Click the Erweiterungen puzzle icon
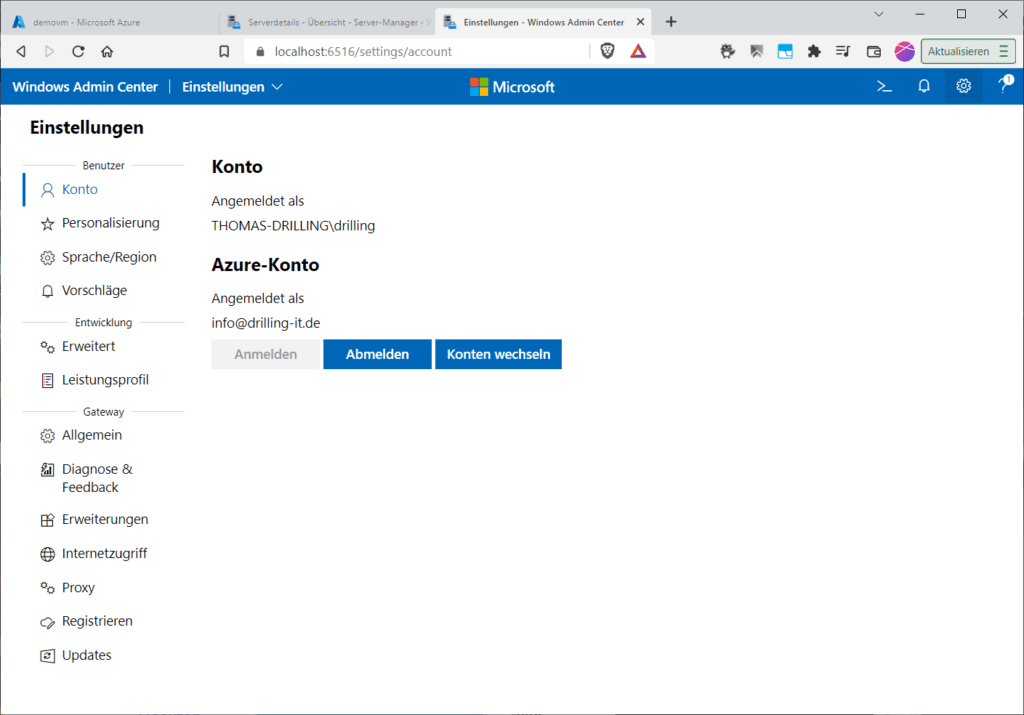Viewport: 1024px width, 715px height. [x=47, y=520]
